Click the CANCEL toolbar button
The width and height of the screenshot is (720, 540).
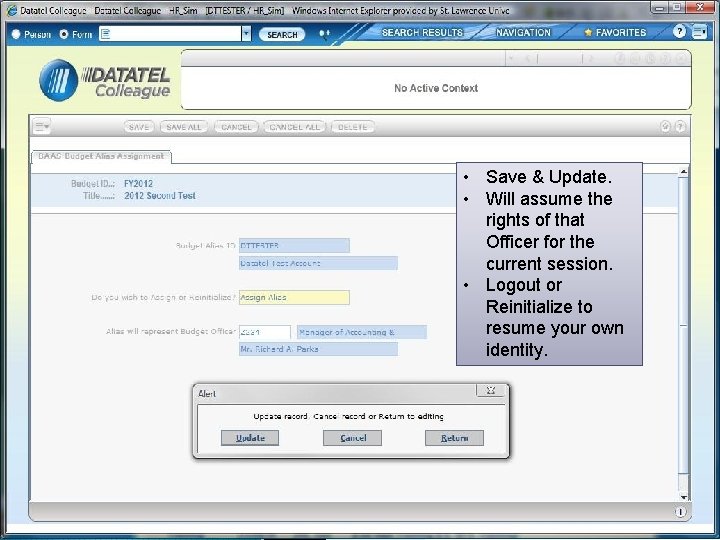tap(236, 127)
